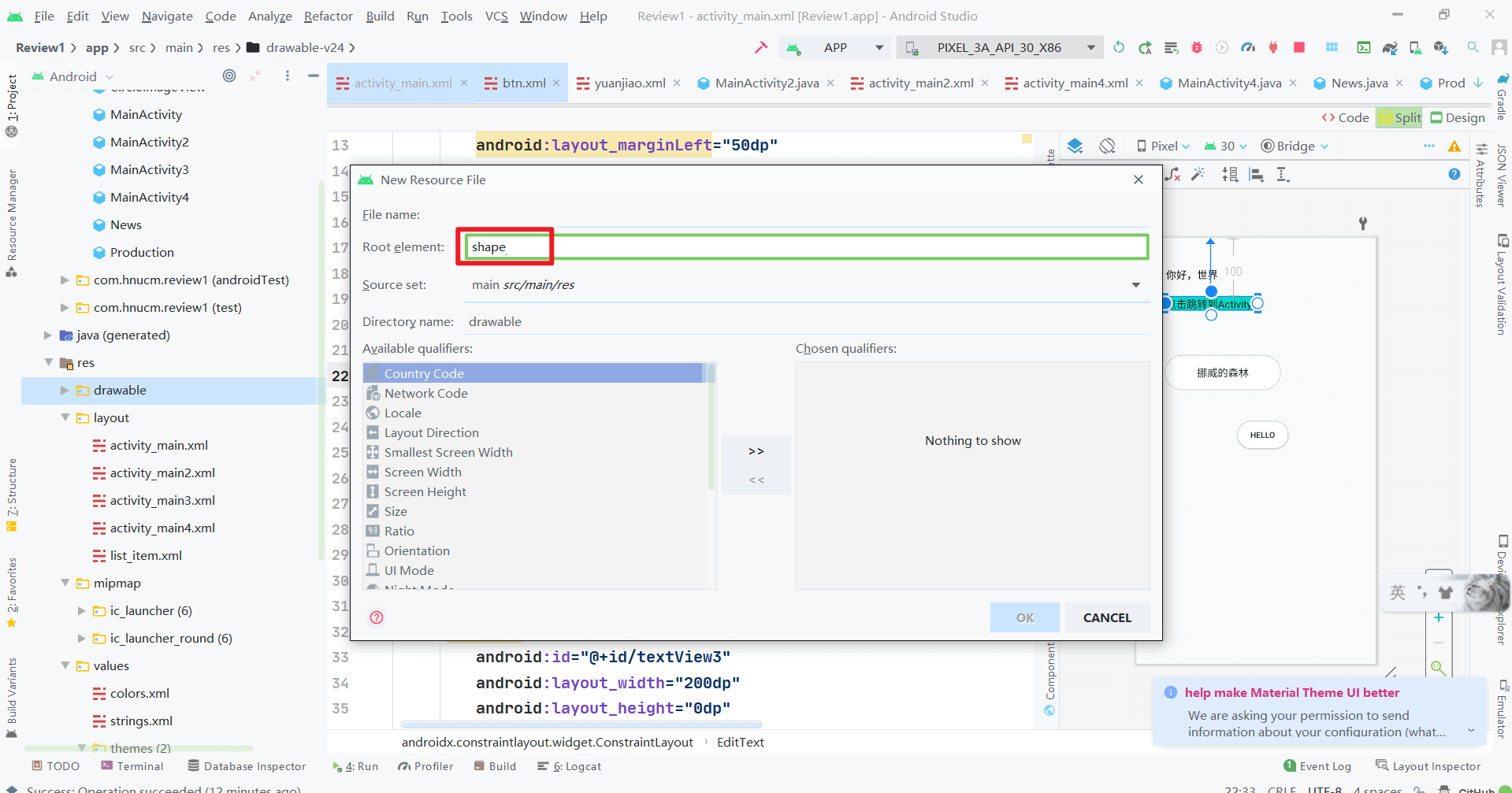Click the Debug app bug icon
This screenshot has height=793, width=1512.
pyautogui.click(x=1196, y=47)
